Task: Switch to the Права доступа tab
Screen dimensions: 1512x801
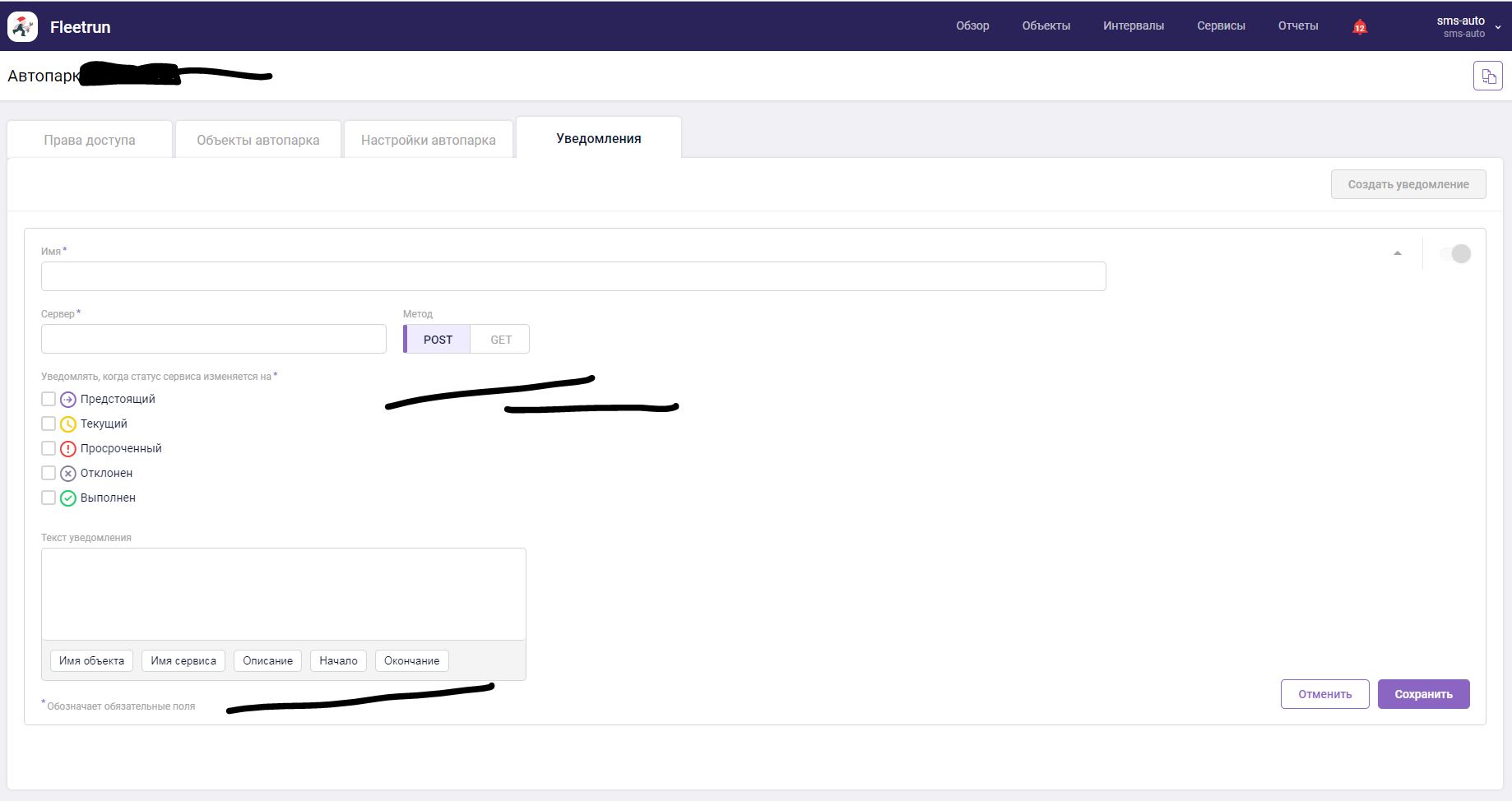Action: (x=90, y=140)
